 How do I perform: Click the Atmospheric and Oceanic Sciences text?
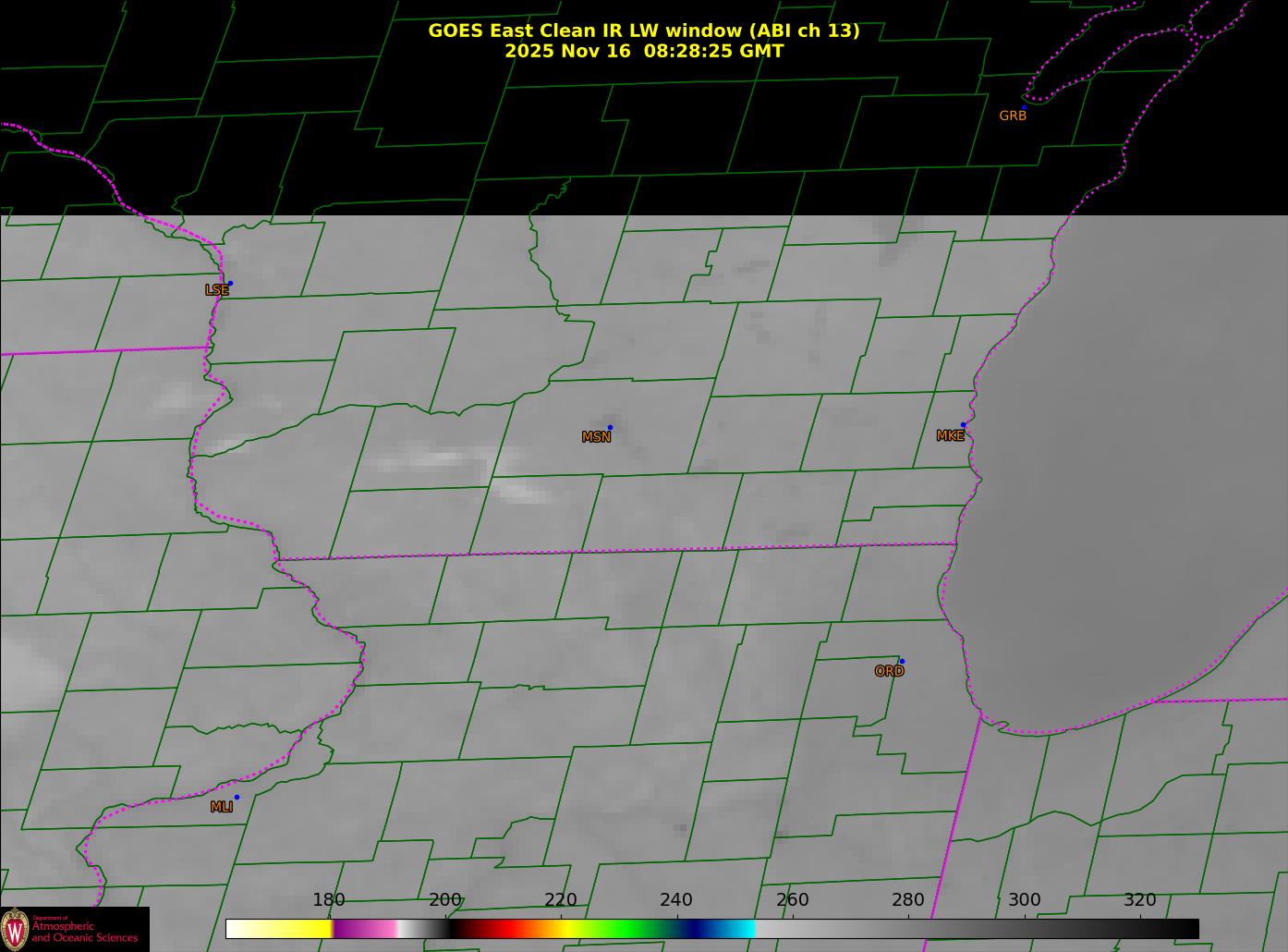(85, 932)
